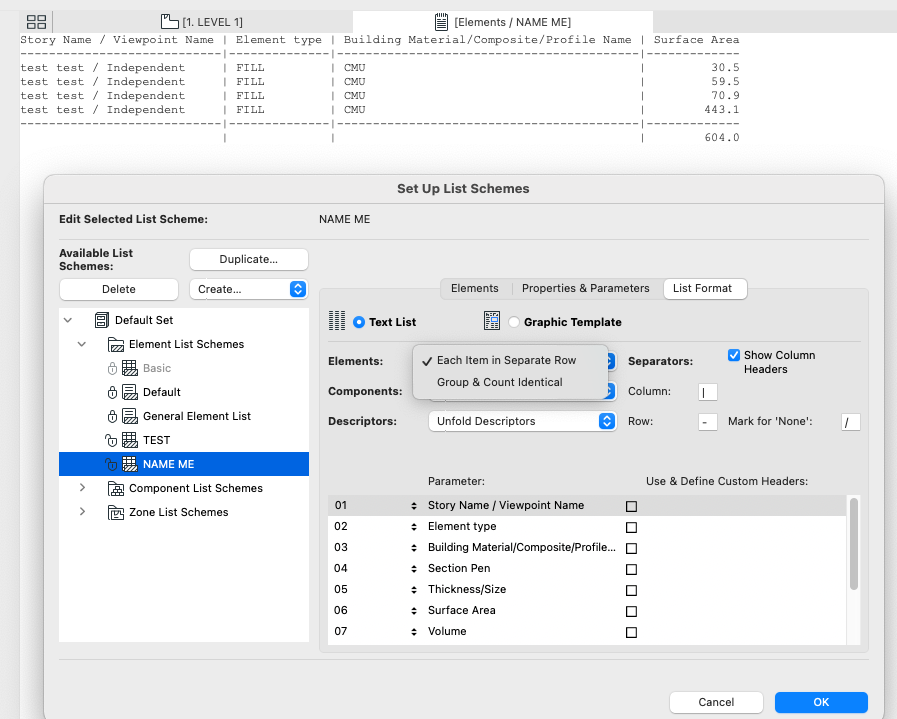Click the reorder handle for row 04
Image resolution: width=897 pixels, height=719 pixels.
tap(414, 569)
